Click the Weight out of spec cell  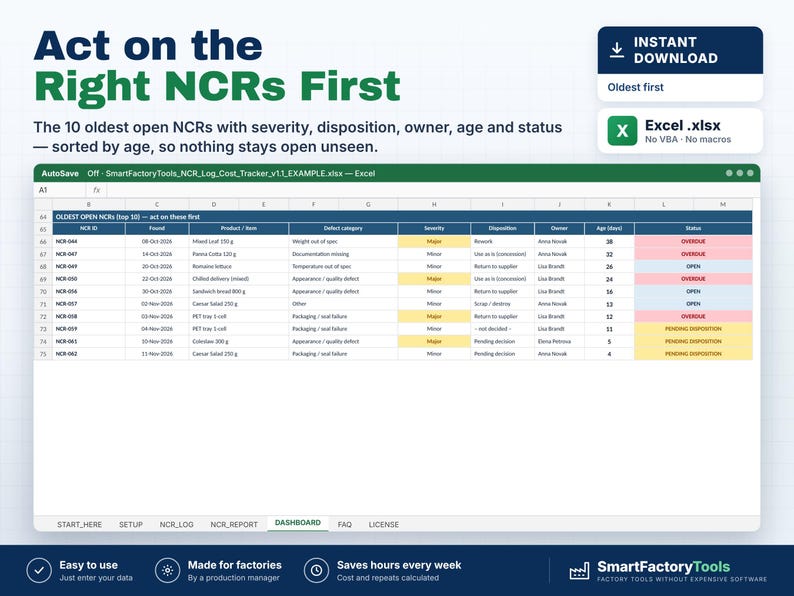click(343, 242)
